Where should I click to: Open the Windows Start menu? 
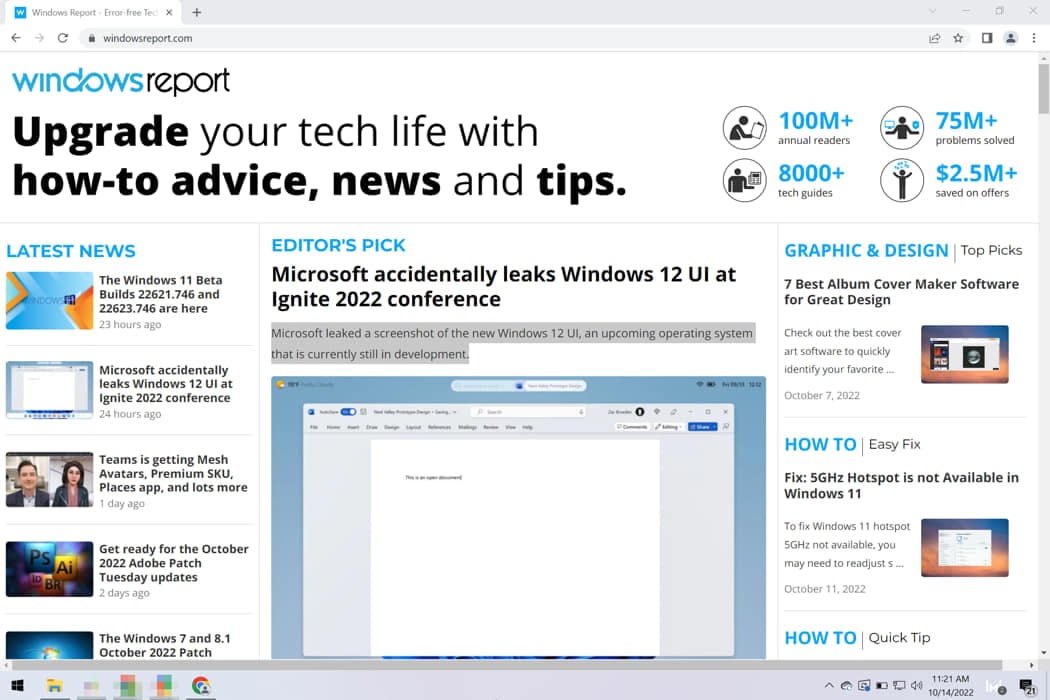(18, 686)
